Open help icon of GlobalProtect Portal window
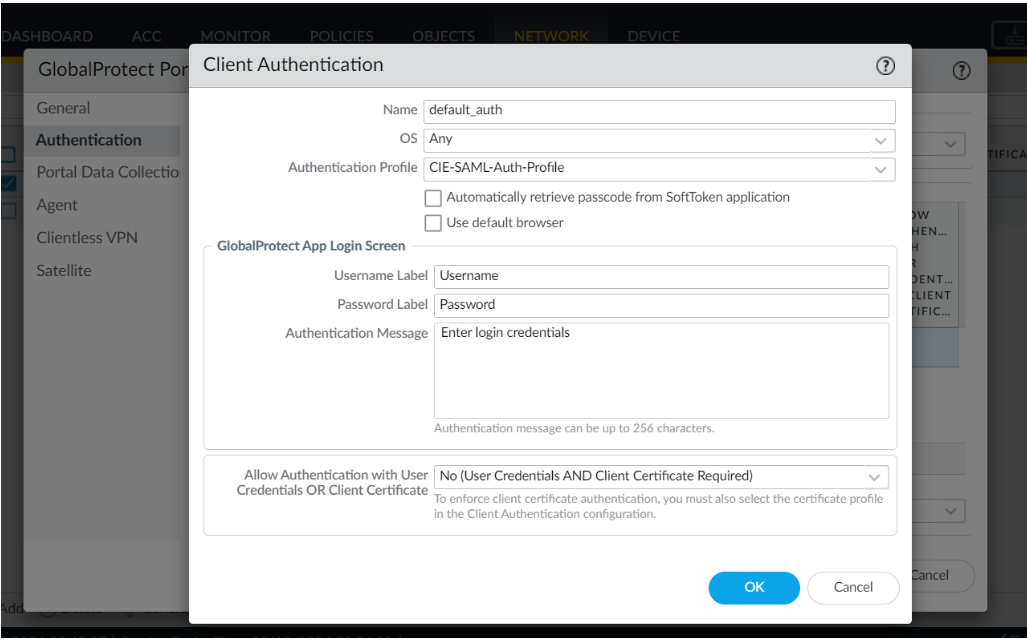This screenshot has height=640, width=1027. click(x=961, y=71)
